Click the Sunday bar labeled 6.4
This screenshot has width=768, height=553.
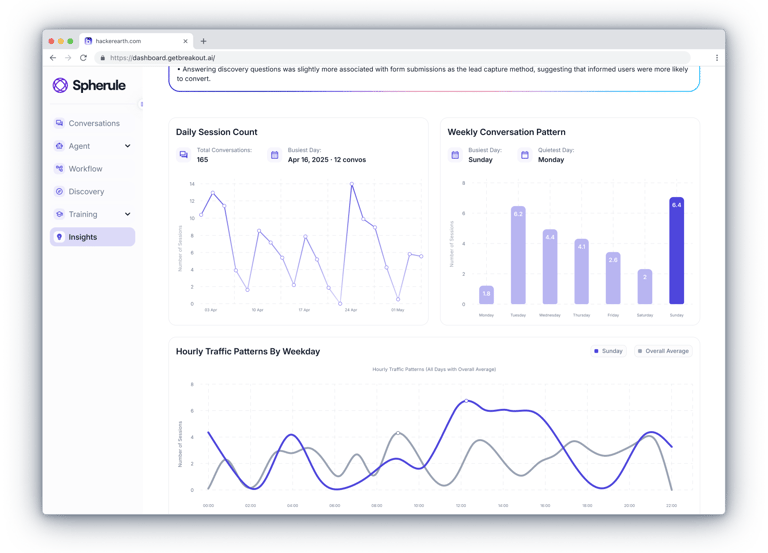(676, 251)
